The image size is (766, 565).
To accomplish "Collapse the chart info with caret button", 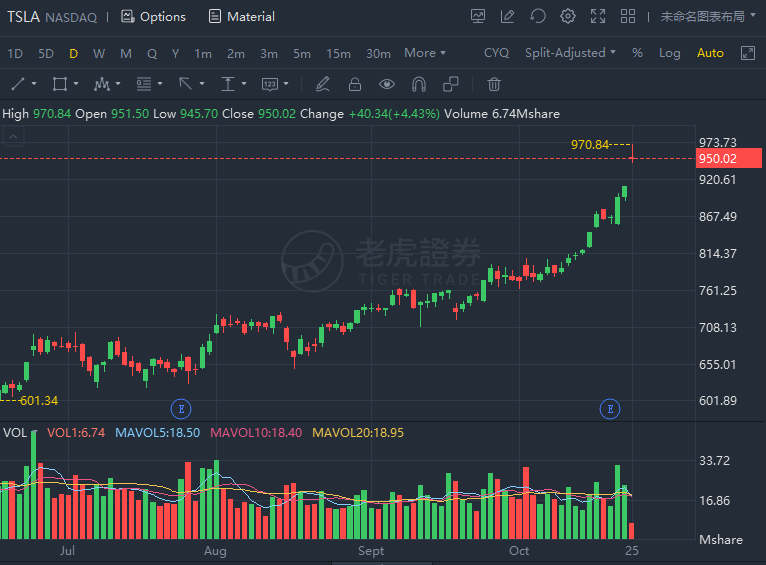I will (x=14, y=137).
